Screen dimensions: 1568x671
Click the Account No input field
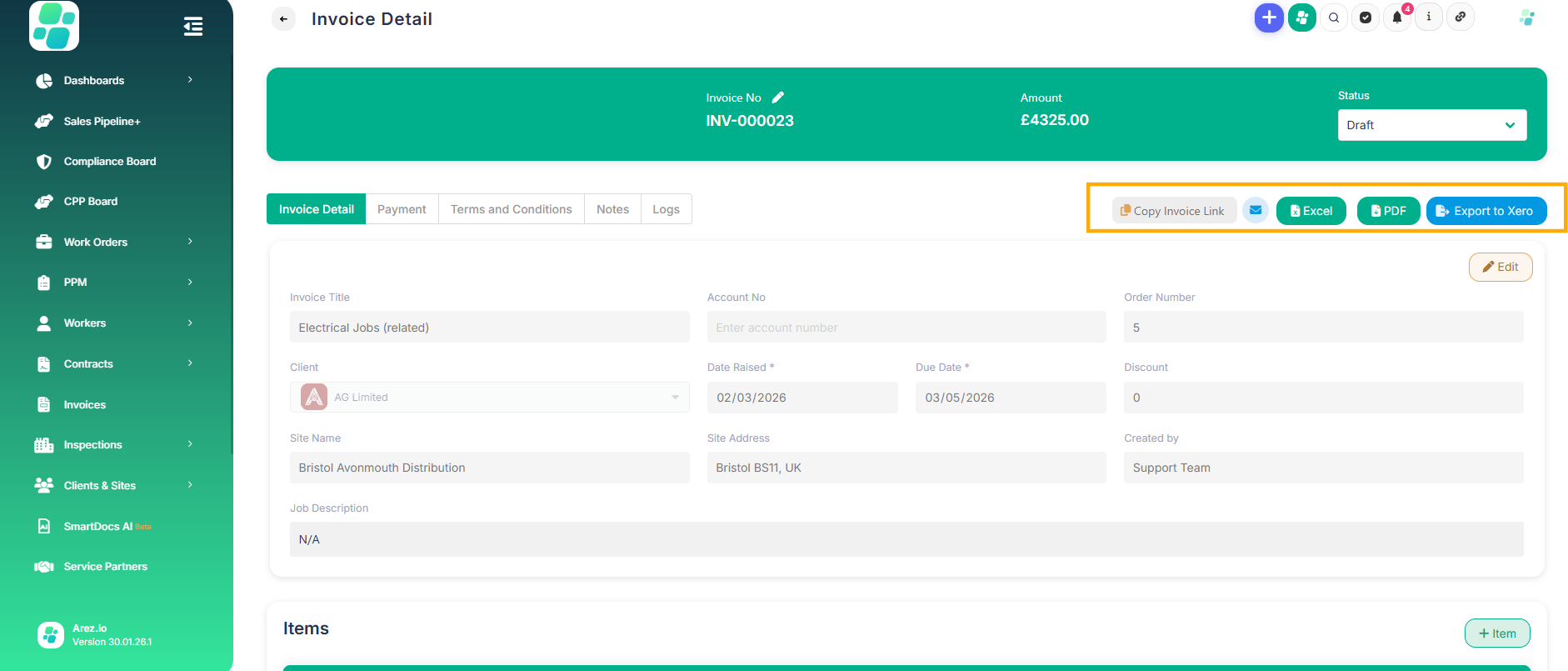point(906,328)
